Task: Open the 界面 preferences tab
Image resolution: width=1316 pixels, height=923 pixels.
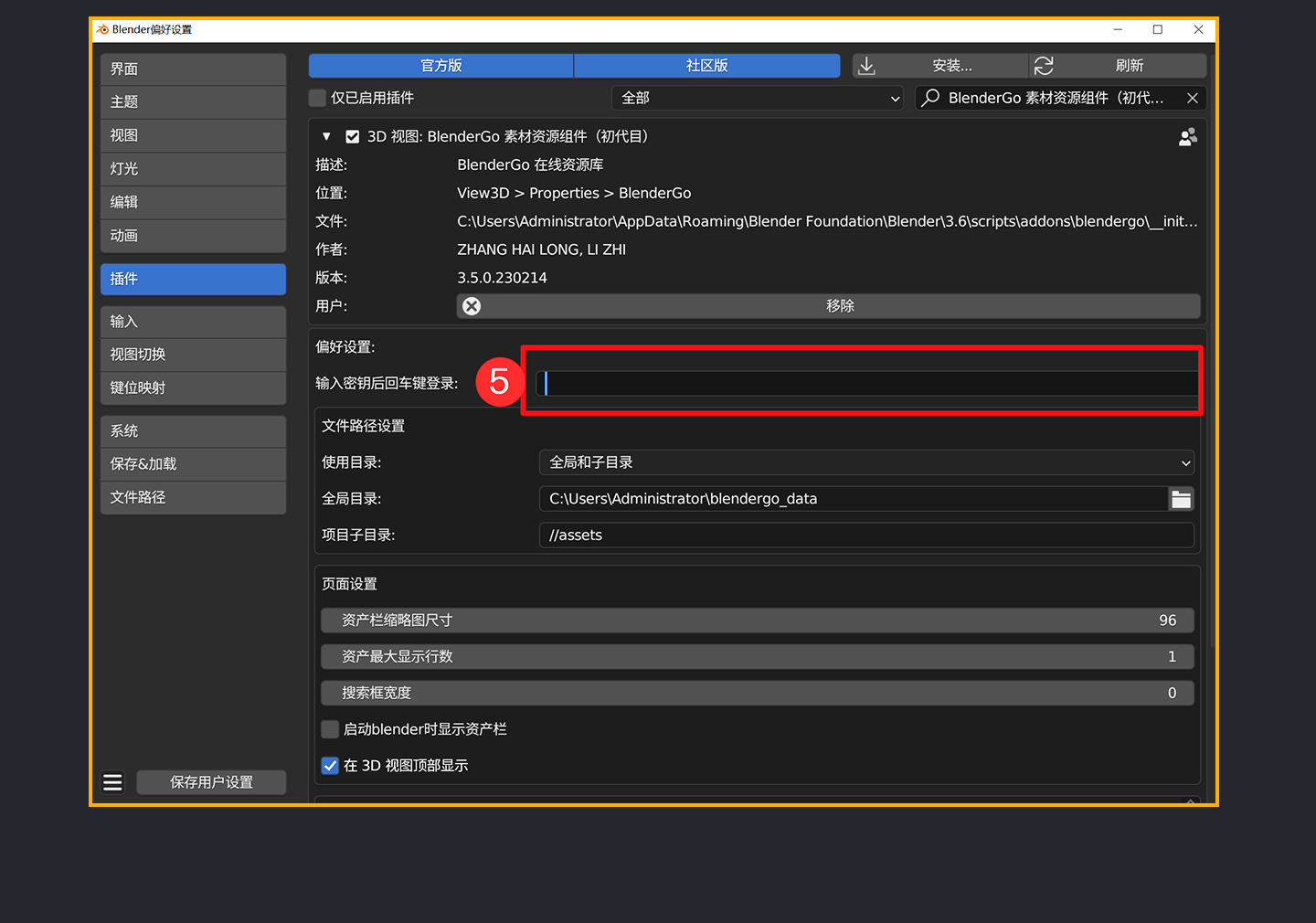Action: coord(193,69)
